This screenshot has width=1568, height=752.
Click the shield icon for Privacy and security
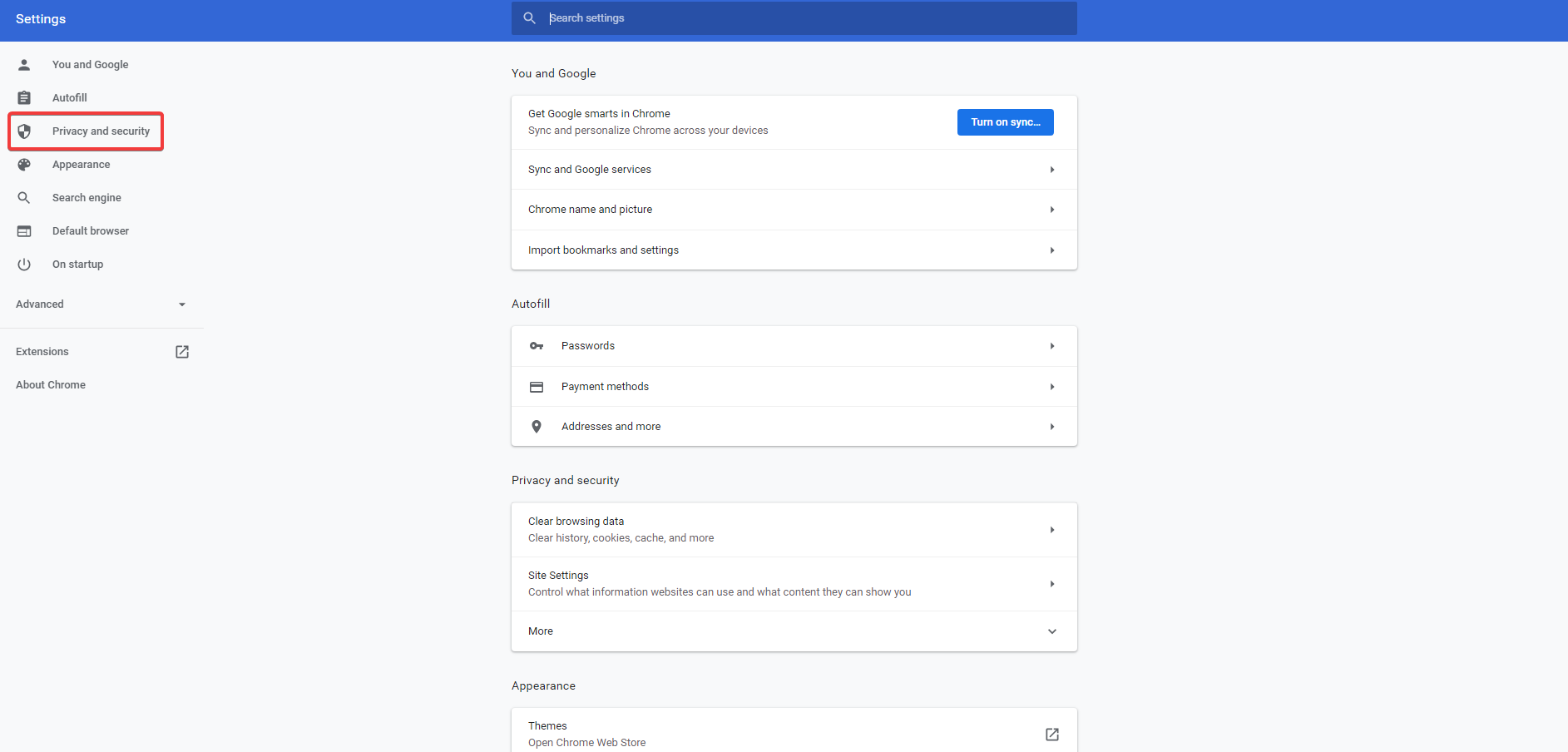(x=24, y=131)
